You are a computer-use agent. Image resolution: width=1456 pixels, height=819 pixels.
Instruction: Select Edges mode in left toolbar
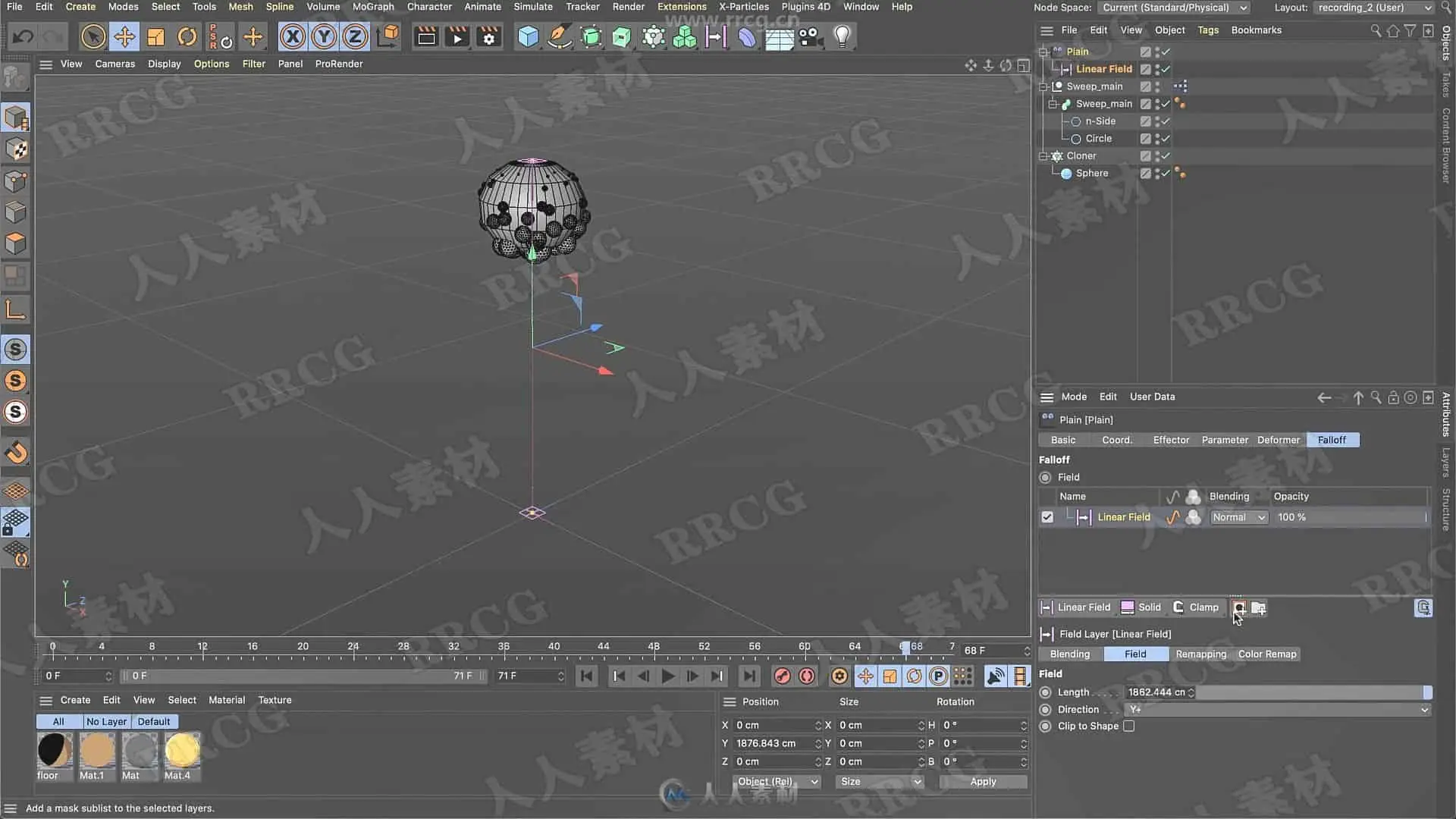[16, 212]
